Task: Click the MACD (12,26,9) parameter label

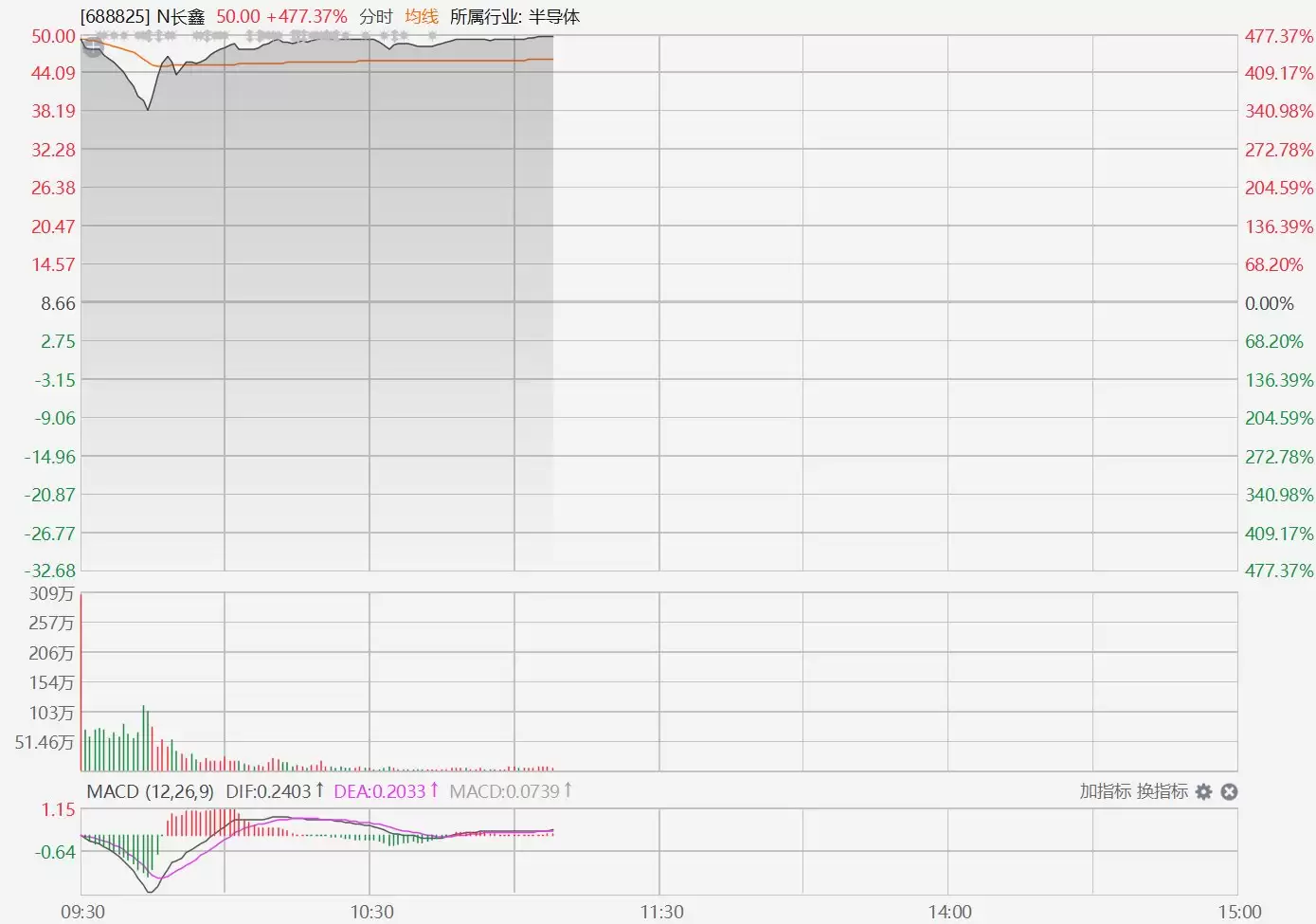Action: click(151, 791)
